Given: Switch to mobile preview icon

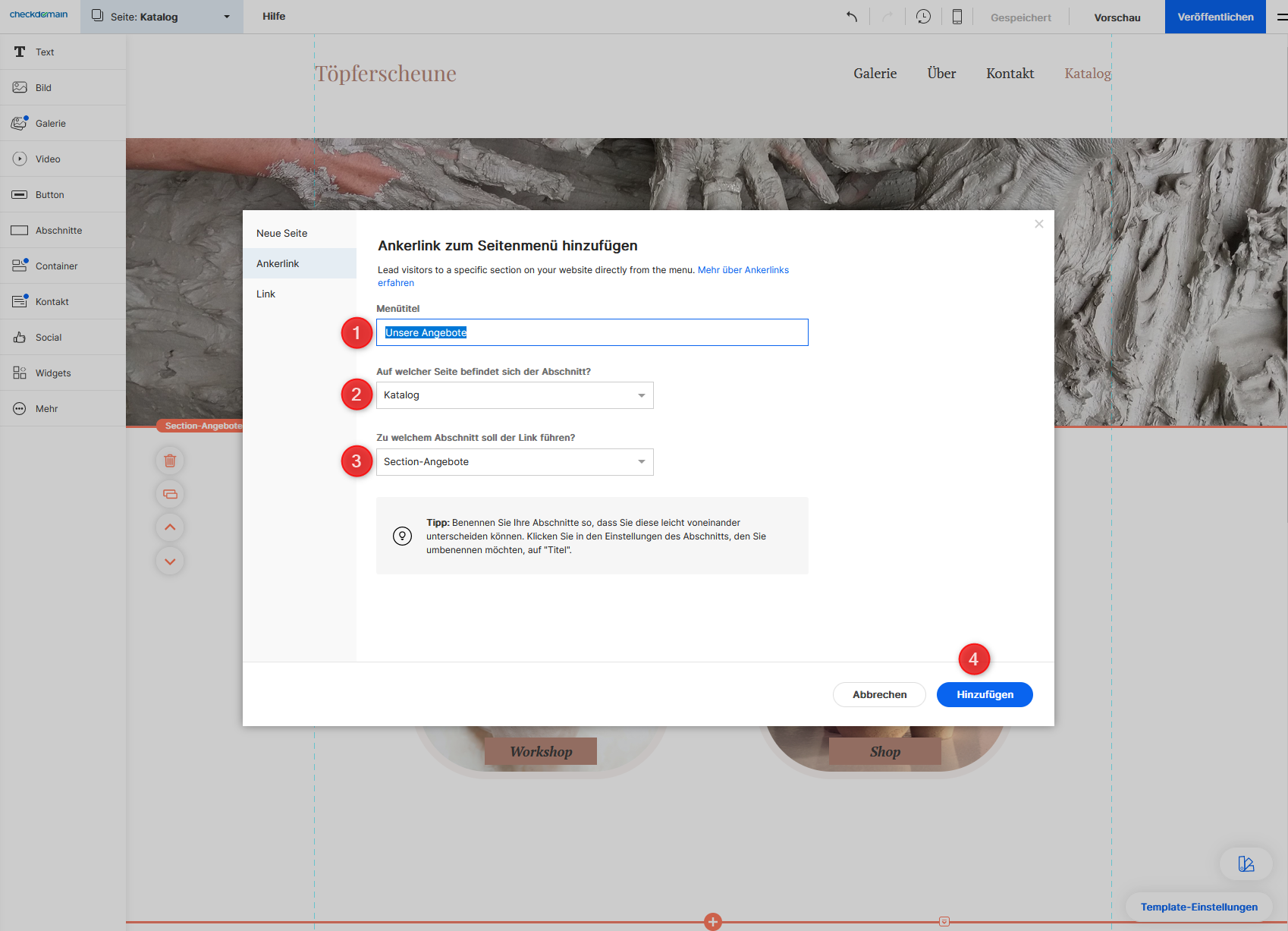Looking at the screenshot, I should [957, 17].
